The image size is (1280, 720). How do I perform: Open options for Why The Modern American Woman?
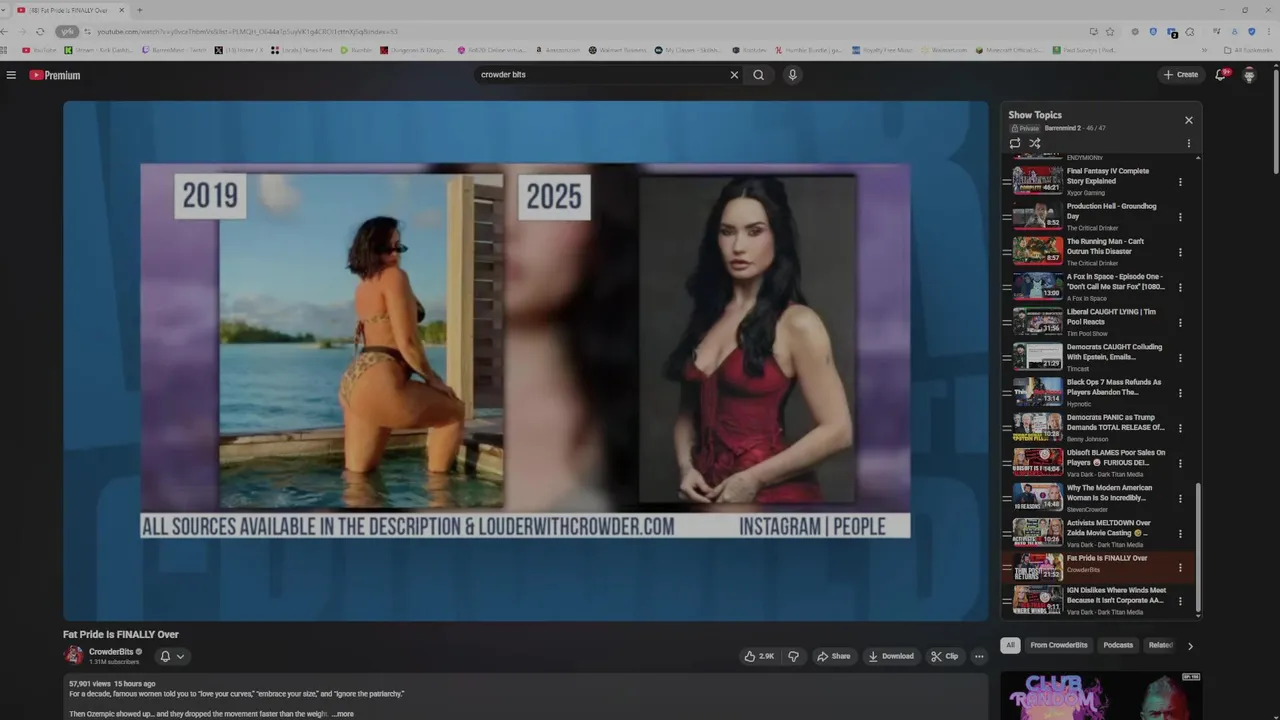pos(1180,498)
